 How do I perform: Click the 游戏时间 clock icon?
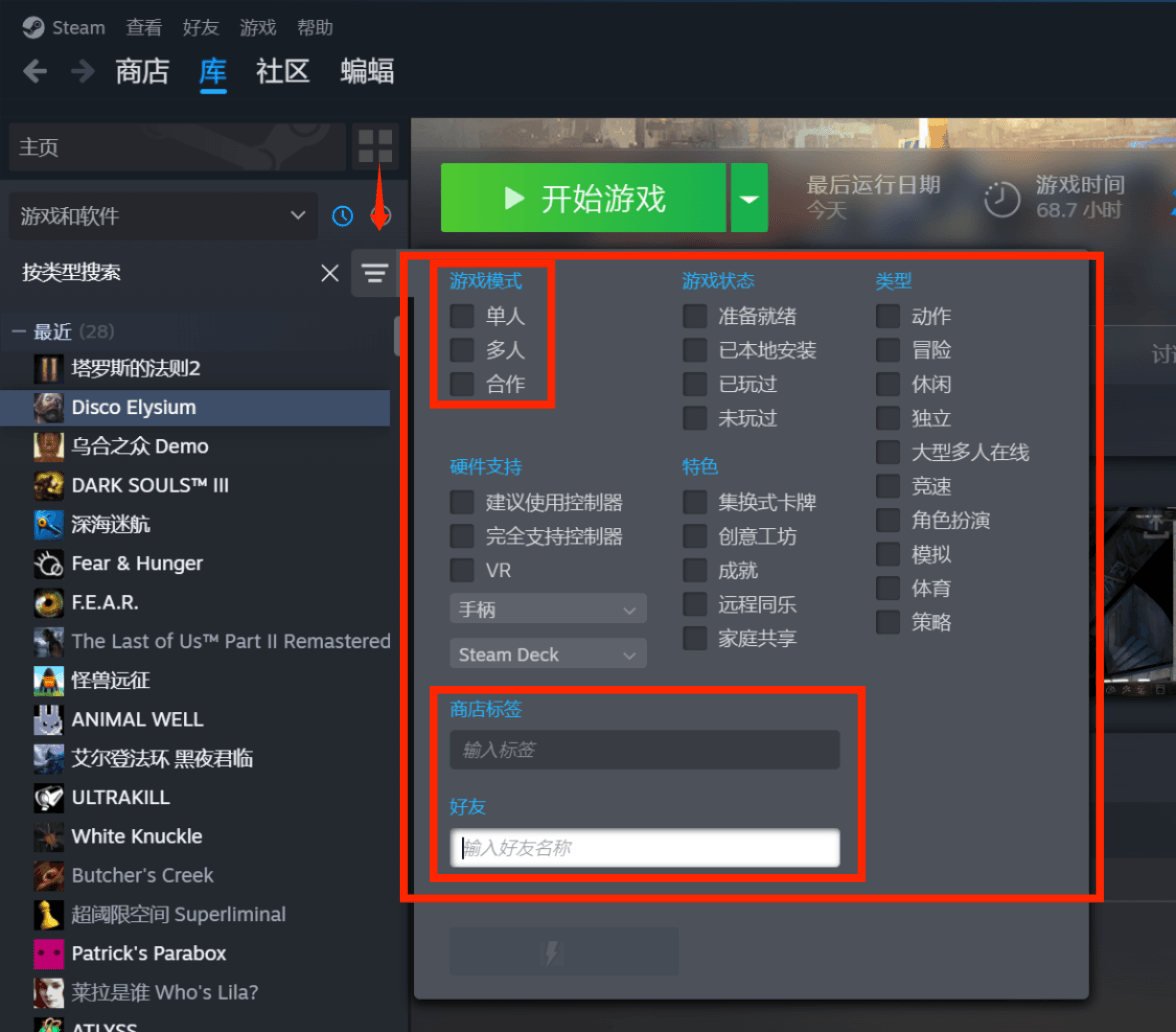[x=1002, y=200]
